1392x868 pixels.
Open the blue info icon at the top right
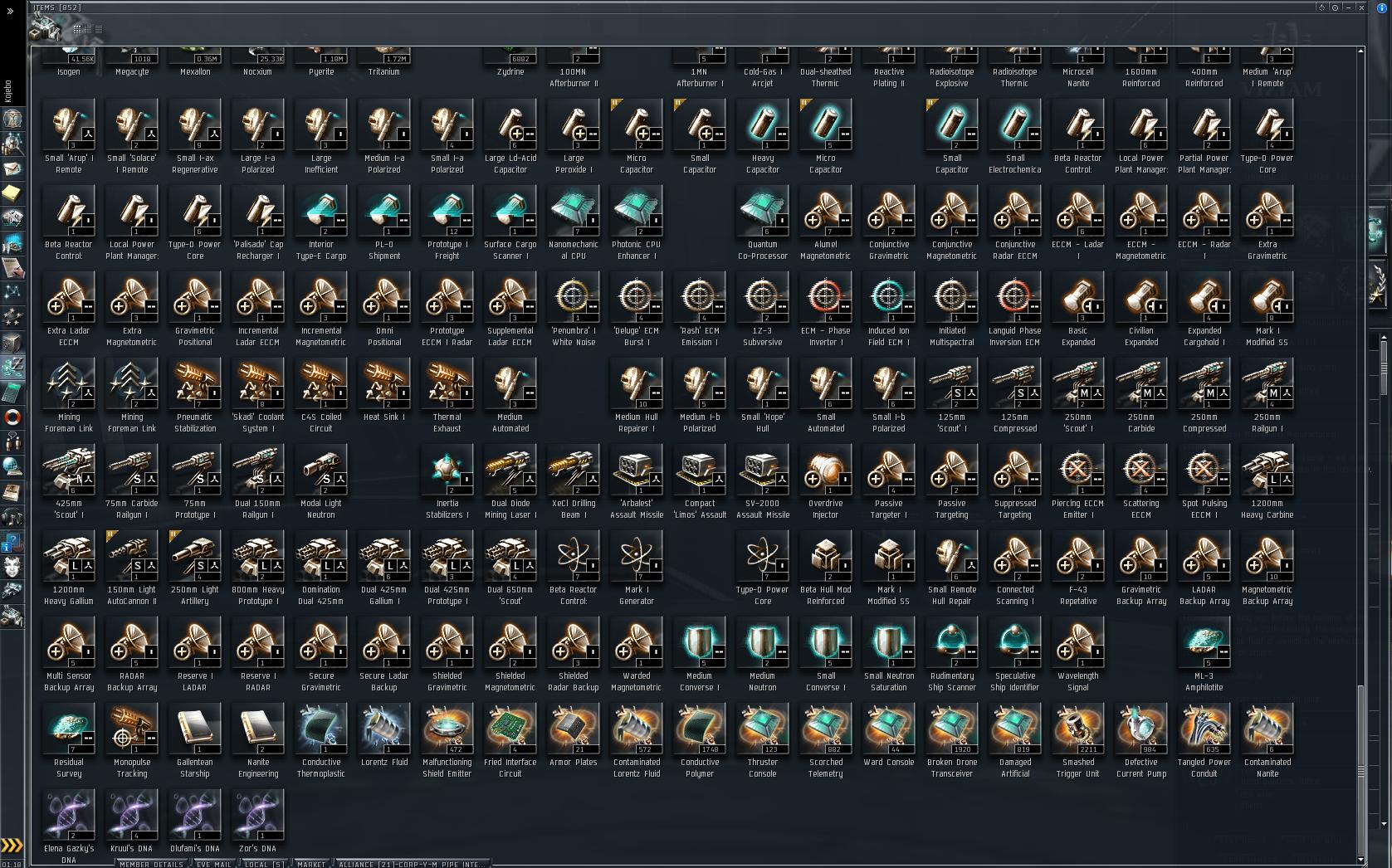tap(1381, 7)
